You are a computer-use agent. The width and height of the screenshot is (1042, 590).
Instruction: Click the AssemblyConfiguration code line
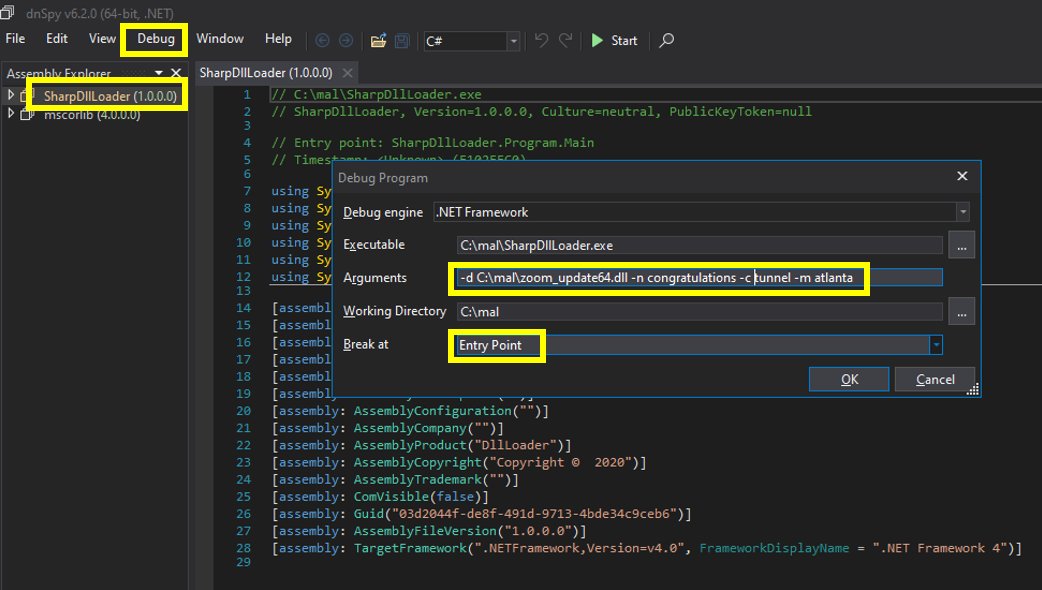410,411
